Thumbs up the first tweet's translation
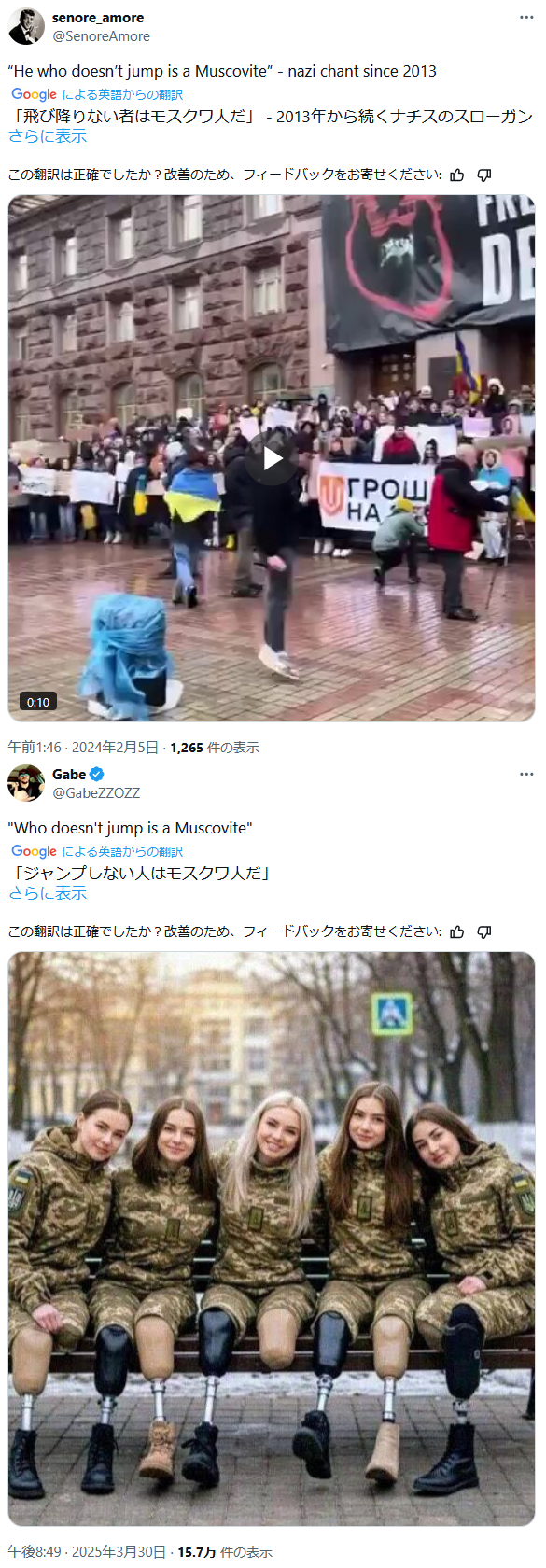This screenshot has height=1568, width=546. click(457, 175)
